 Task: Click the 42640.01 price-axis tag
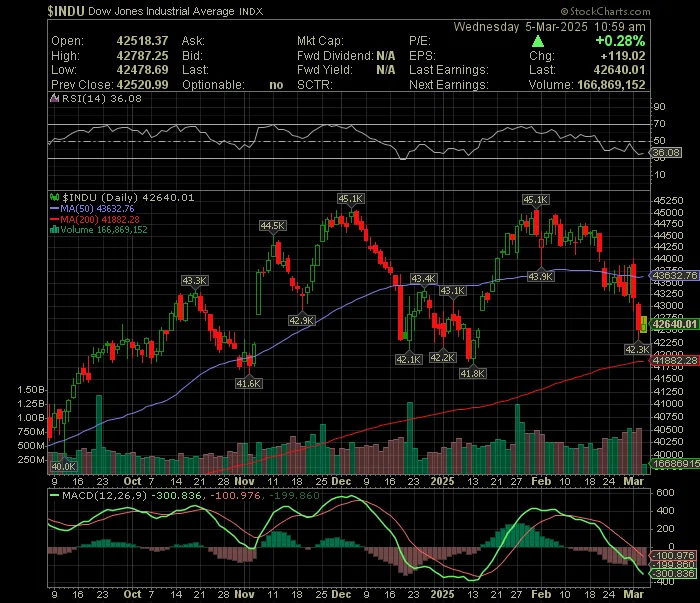[673, 324]
